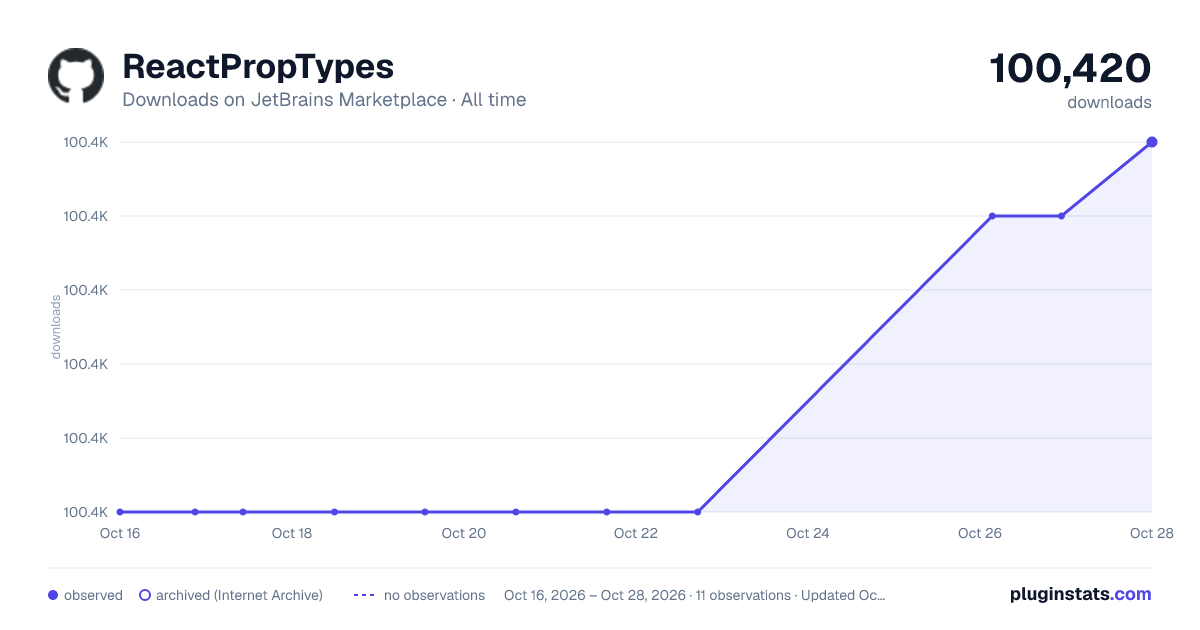Click the vertical 'downloads' axis title
1200x630 pixels.
(x=56, y=327)
